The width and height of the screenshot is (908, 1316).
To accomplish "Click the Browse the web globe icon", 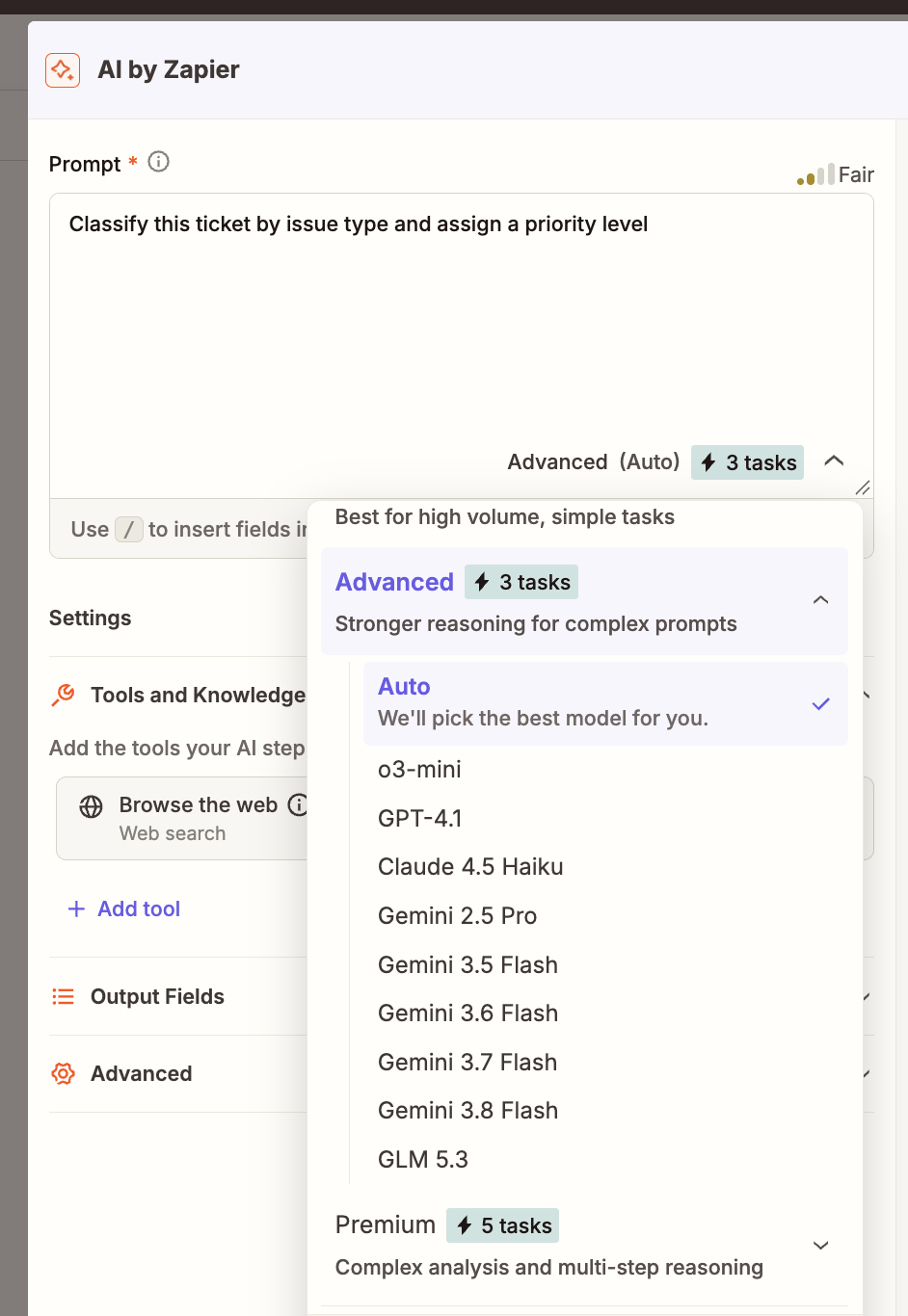I will tap(91, 806).
